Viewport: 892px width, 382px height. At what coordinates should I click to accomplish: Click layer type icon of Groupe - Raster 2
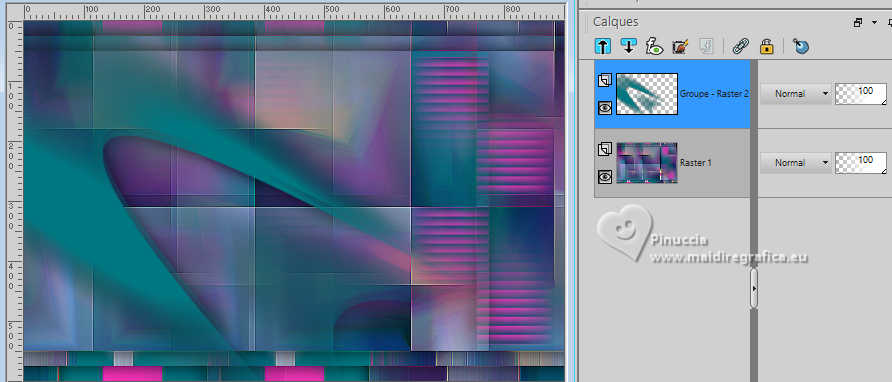click(x=605, y=81)
